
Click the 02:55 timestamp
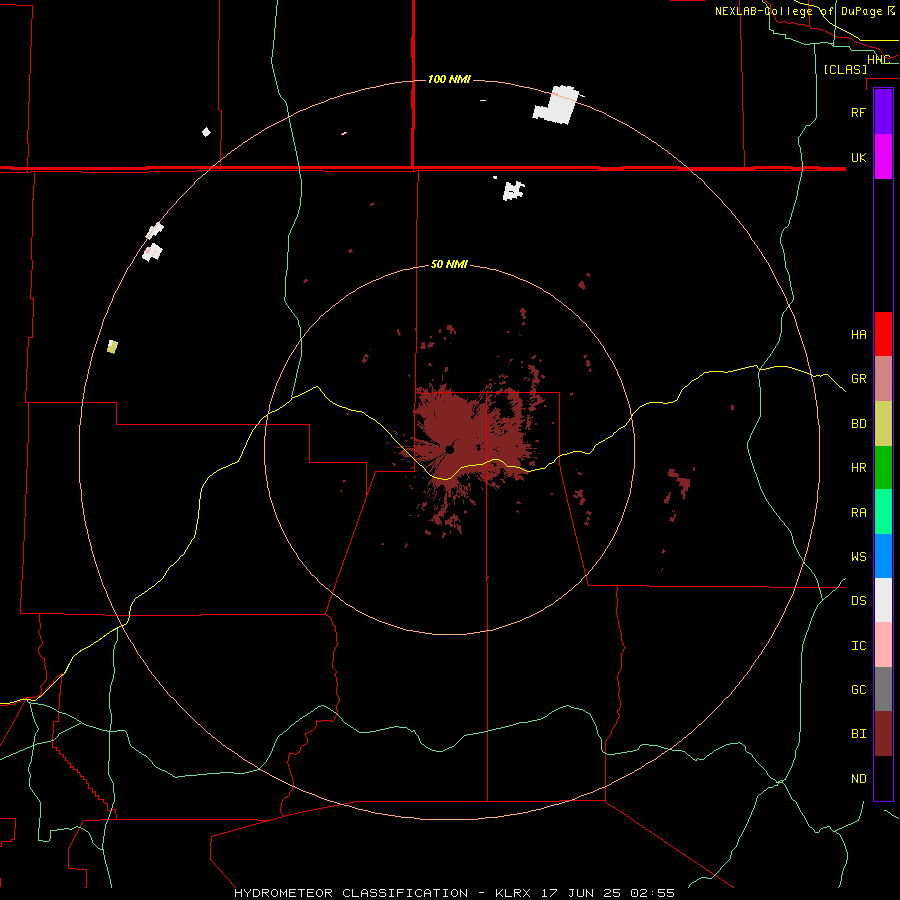[x=652, y=893]
